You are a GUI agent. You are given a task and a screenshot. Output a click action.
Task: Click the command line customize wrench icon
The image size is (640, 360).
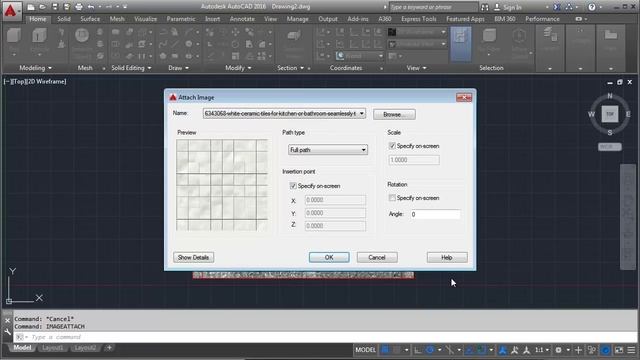(x=8, y=332)
